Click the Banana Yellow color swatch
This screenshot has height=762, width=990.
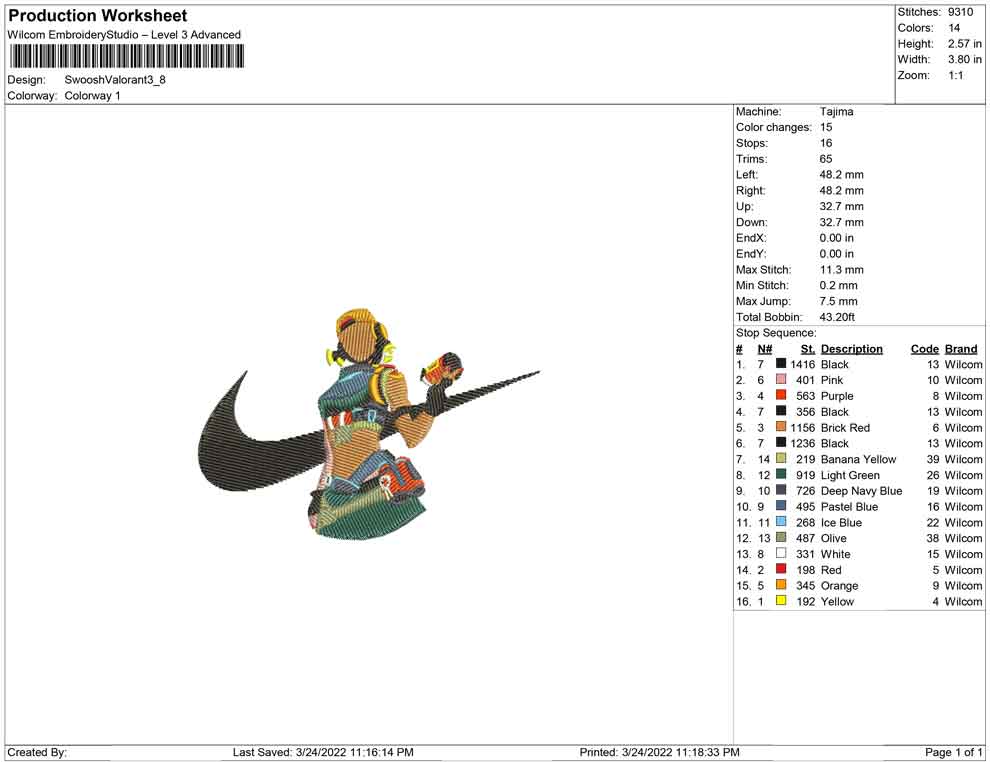tap(781, 458)
